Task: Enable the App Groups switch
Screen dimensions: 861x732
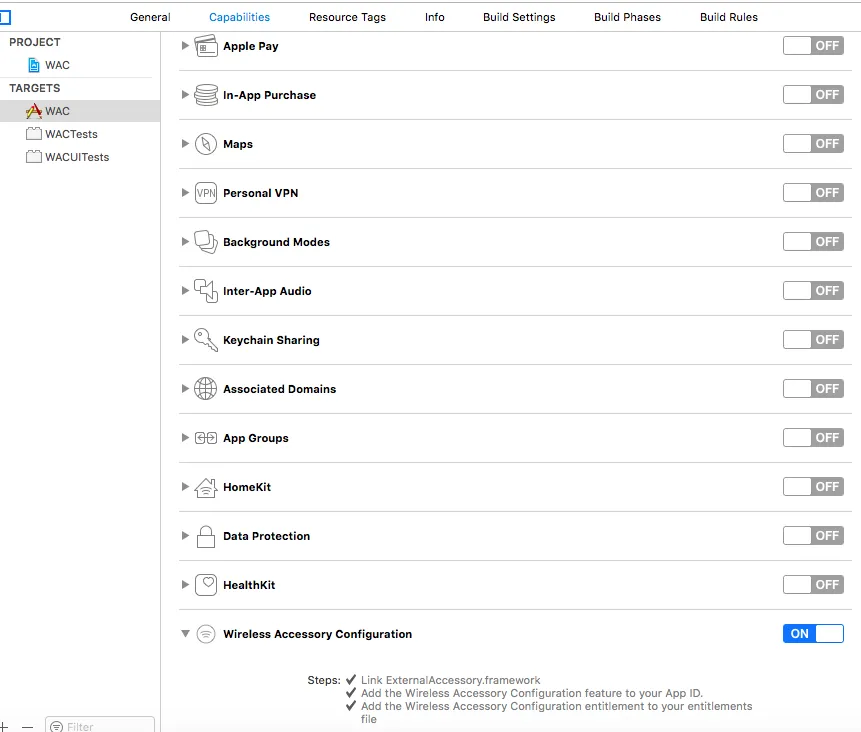Action: (x=813, y=438)
